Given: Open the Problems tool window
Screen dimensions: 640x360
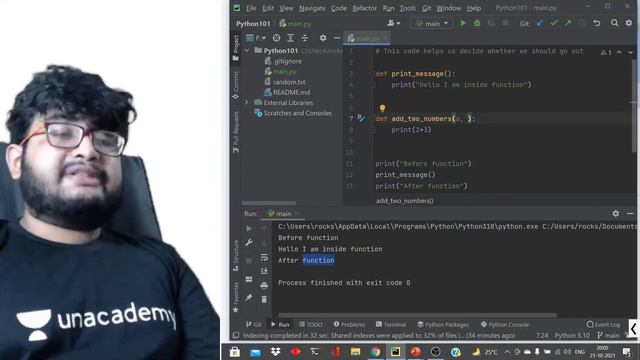Looking at the screenshot, I should pos(349,324).
